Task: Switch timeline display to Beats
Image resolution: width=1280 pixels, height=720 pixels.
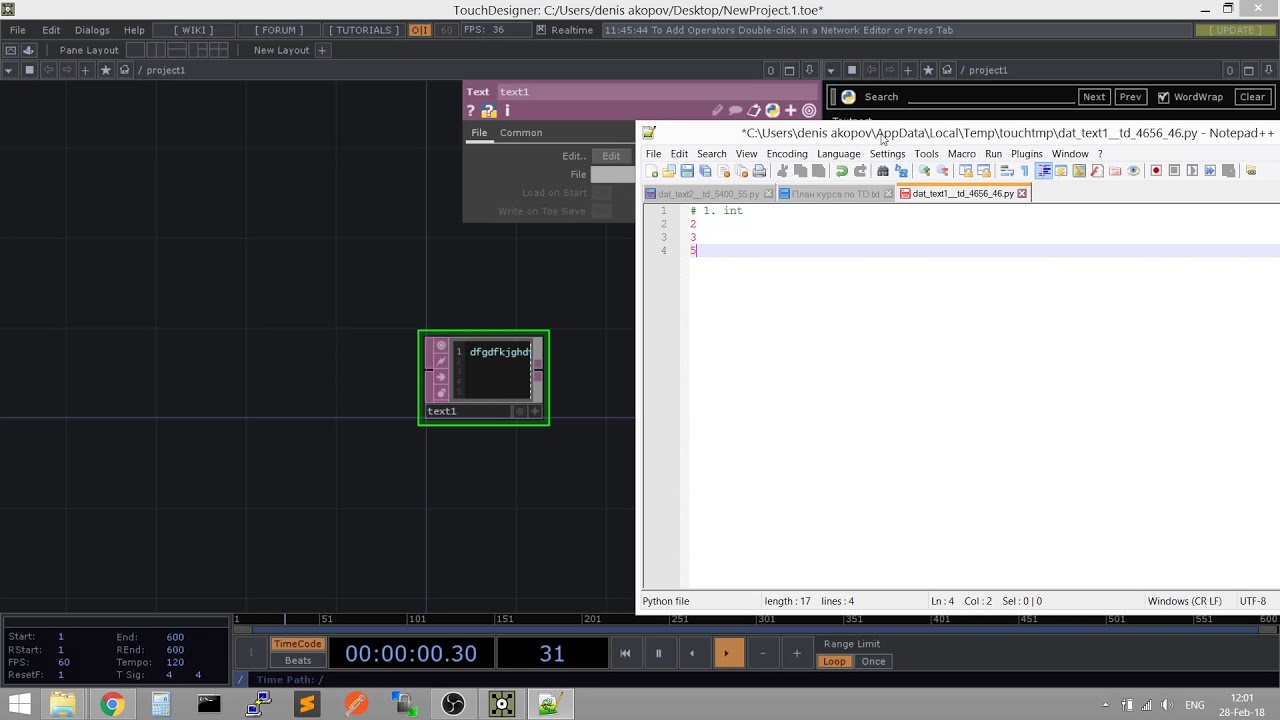Action: point(298,661)
